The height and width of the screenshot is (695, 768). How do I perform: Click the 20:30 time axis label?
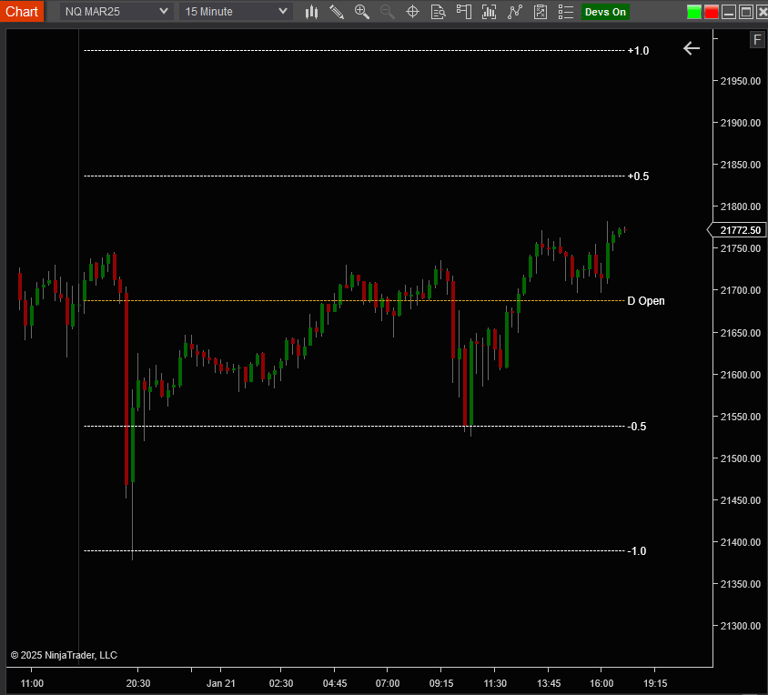point(138,683)
